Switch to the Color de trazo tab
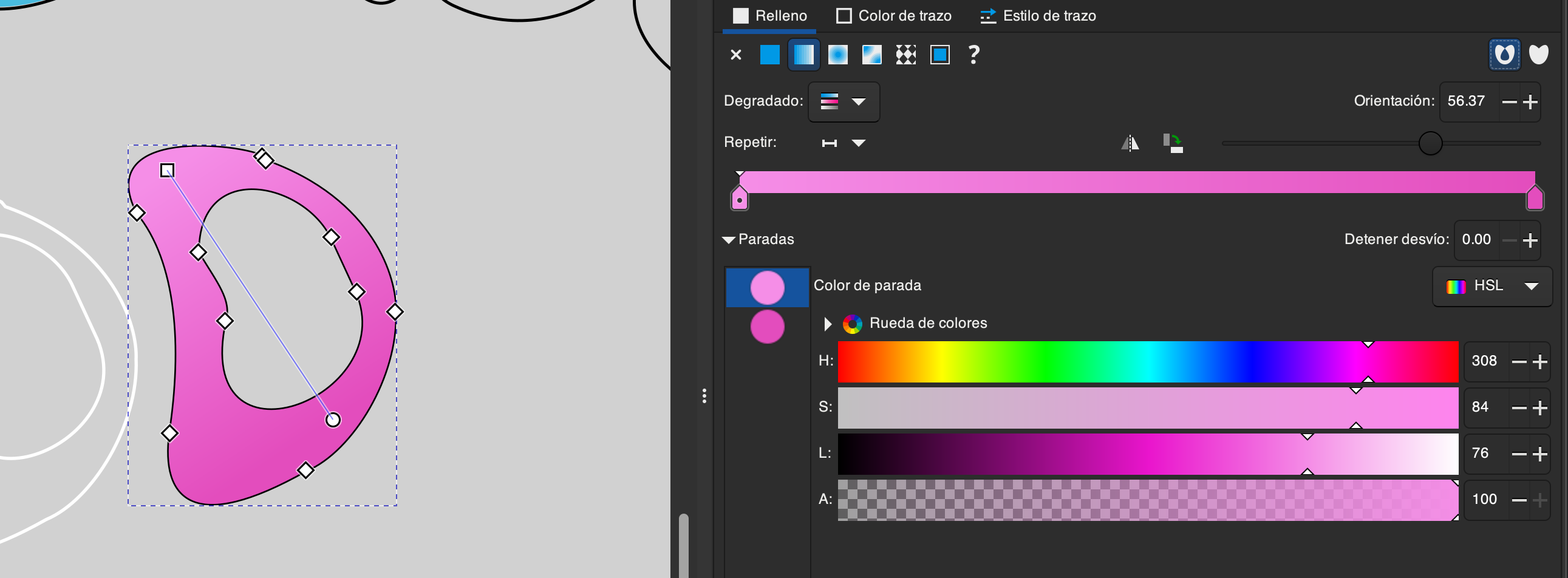This screenshot has height=578, width=1568. tap(893, 16)
